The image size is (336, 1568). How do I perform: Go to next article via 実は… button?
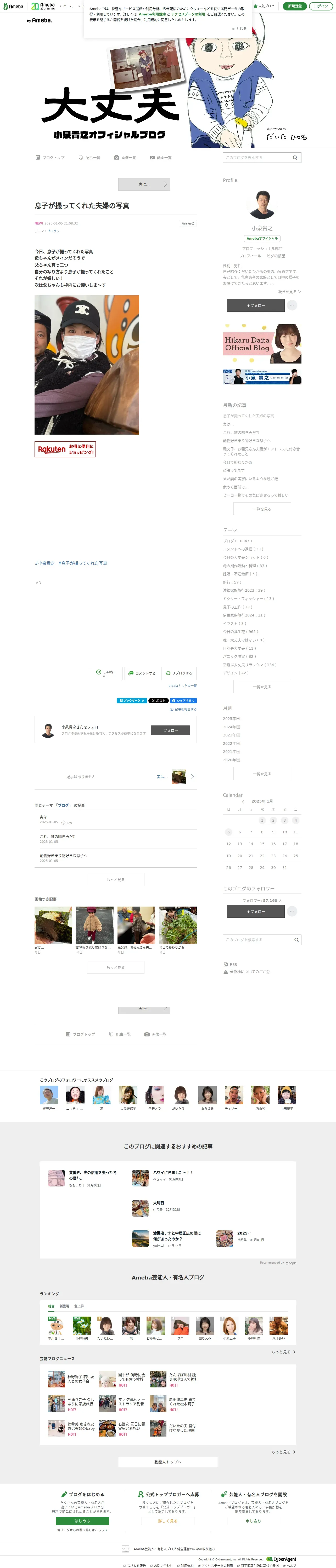144,184
